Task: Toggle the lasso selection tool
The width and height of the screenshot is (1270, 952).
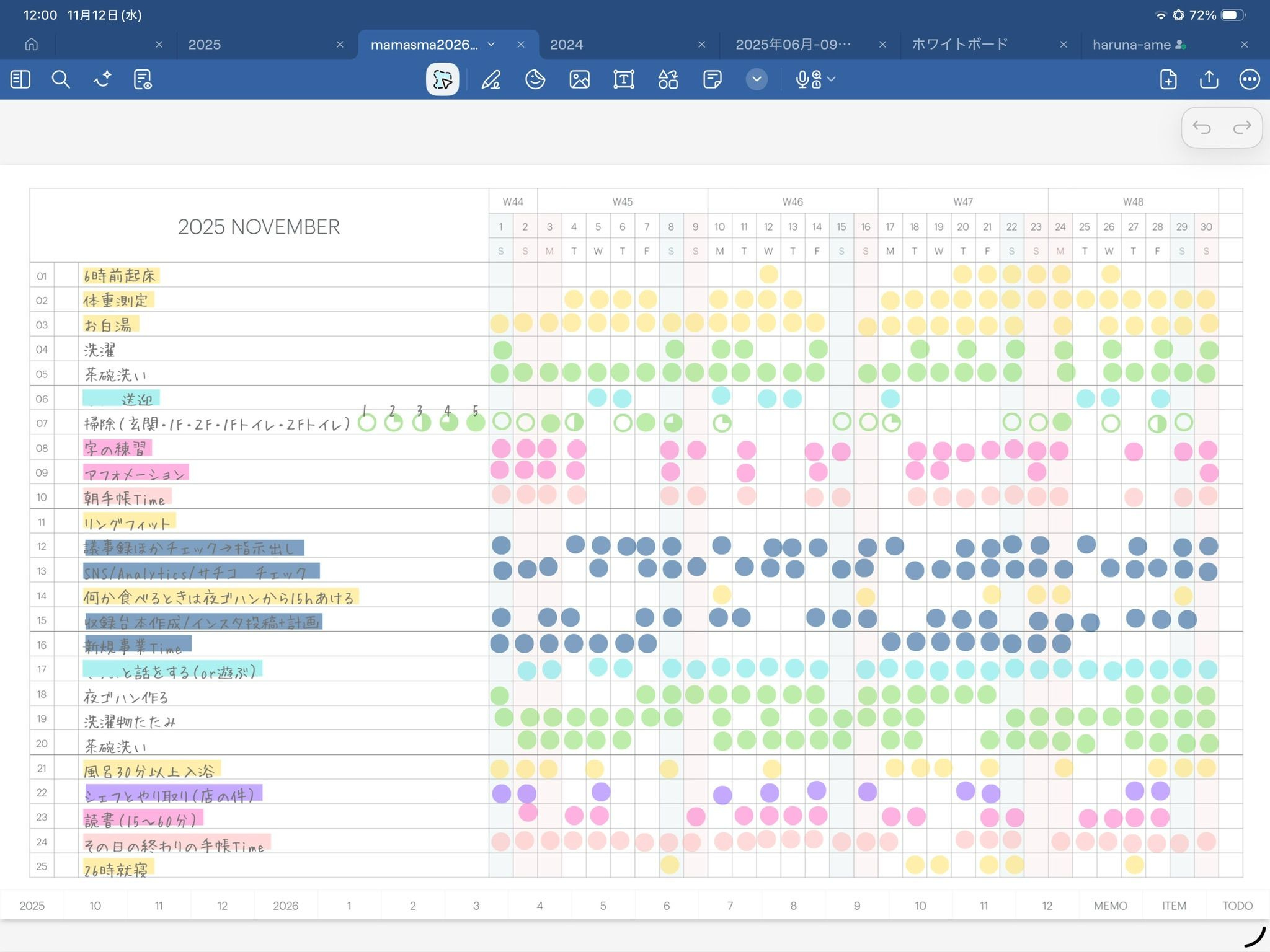Action: coord(442,79)
